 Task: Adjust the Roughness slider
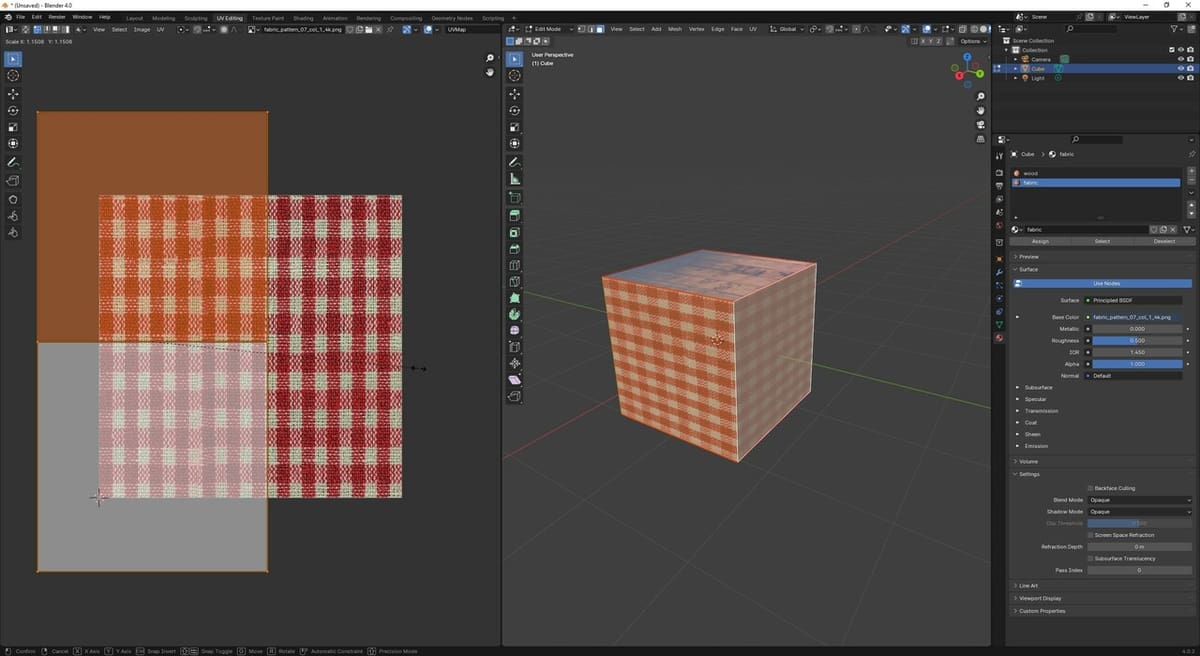pyautogui.click(x=1137, y=340)
